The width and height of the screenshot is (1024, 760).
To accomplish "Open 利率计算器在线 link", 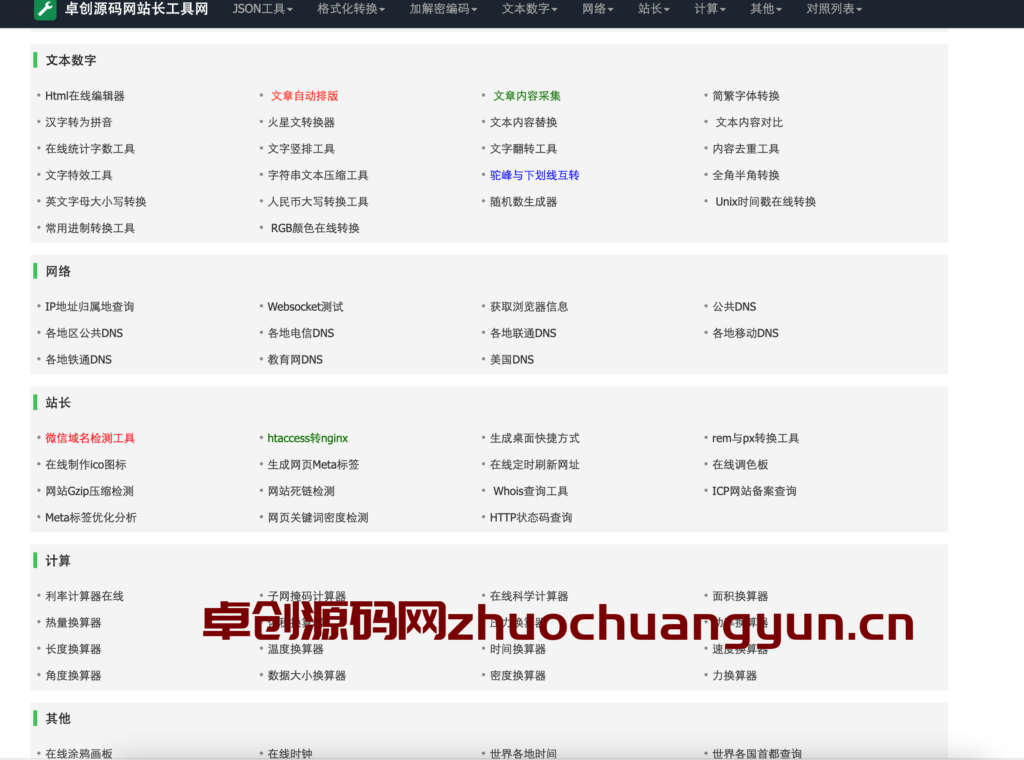I will [84, 596].
